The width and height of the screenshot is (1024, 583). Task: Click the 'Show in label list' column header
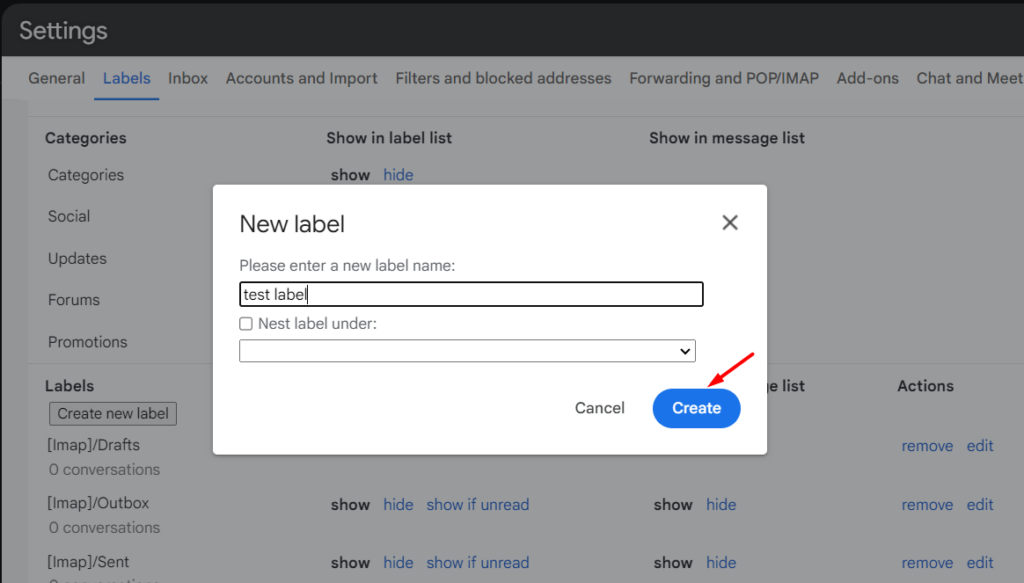pyautogui.click(x=389, y=138)
